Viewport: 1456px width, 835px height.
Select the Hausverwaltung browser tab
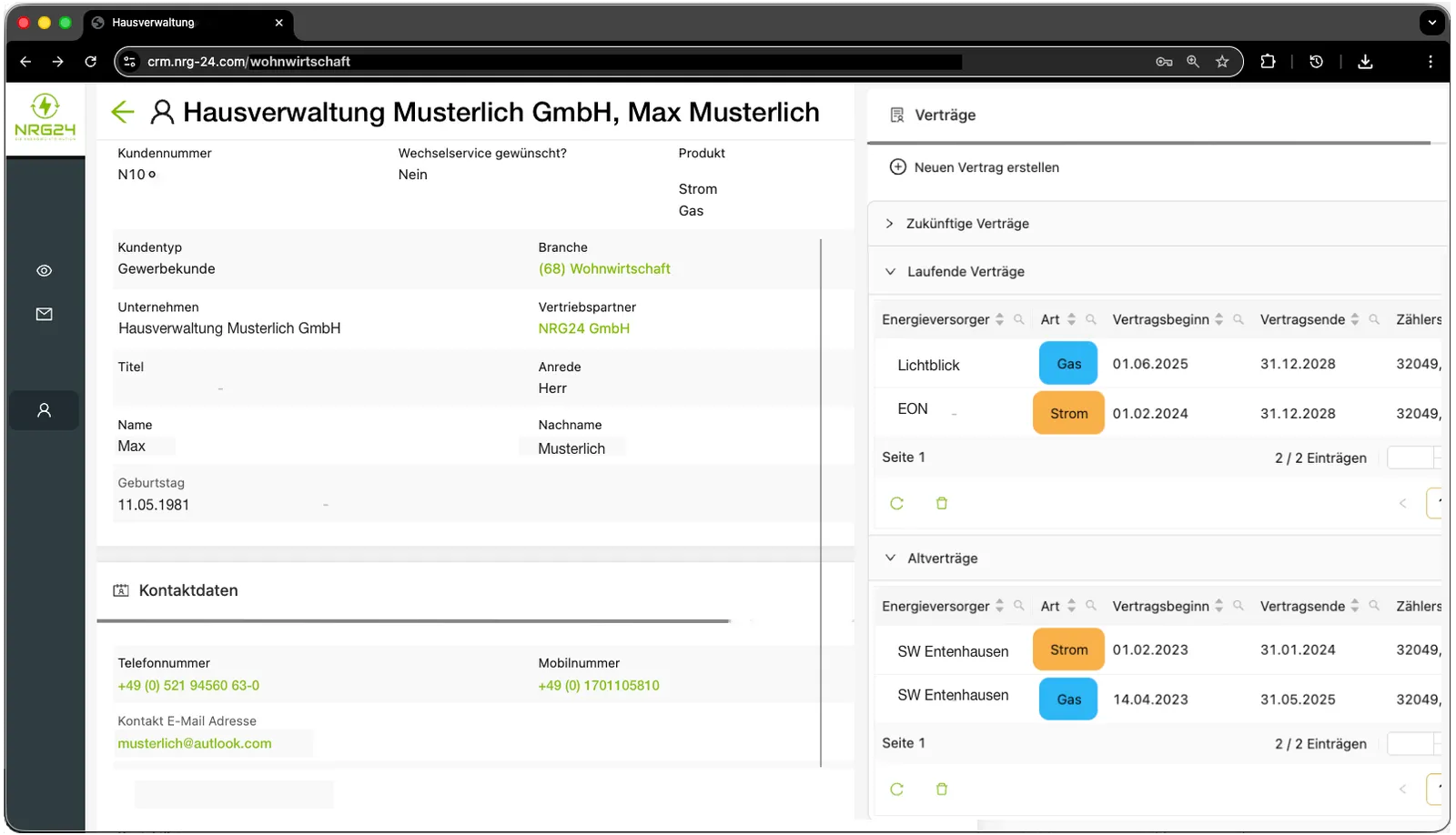(x=187, y=23)
